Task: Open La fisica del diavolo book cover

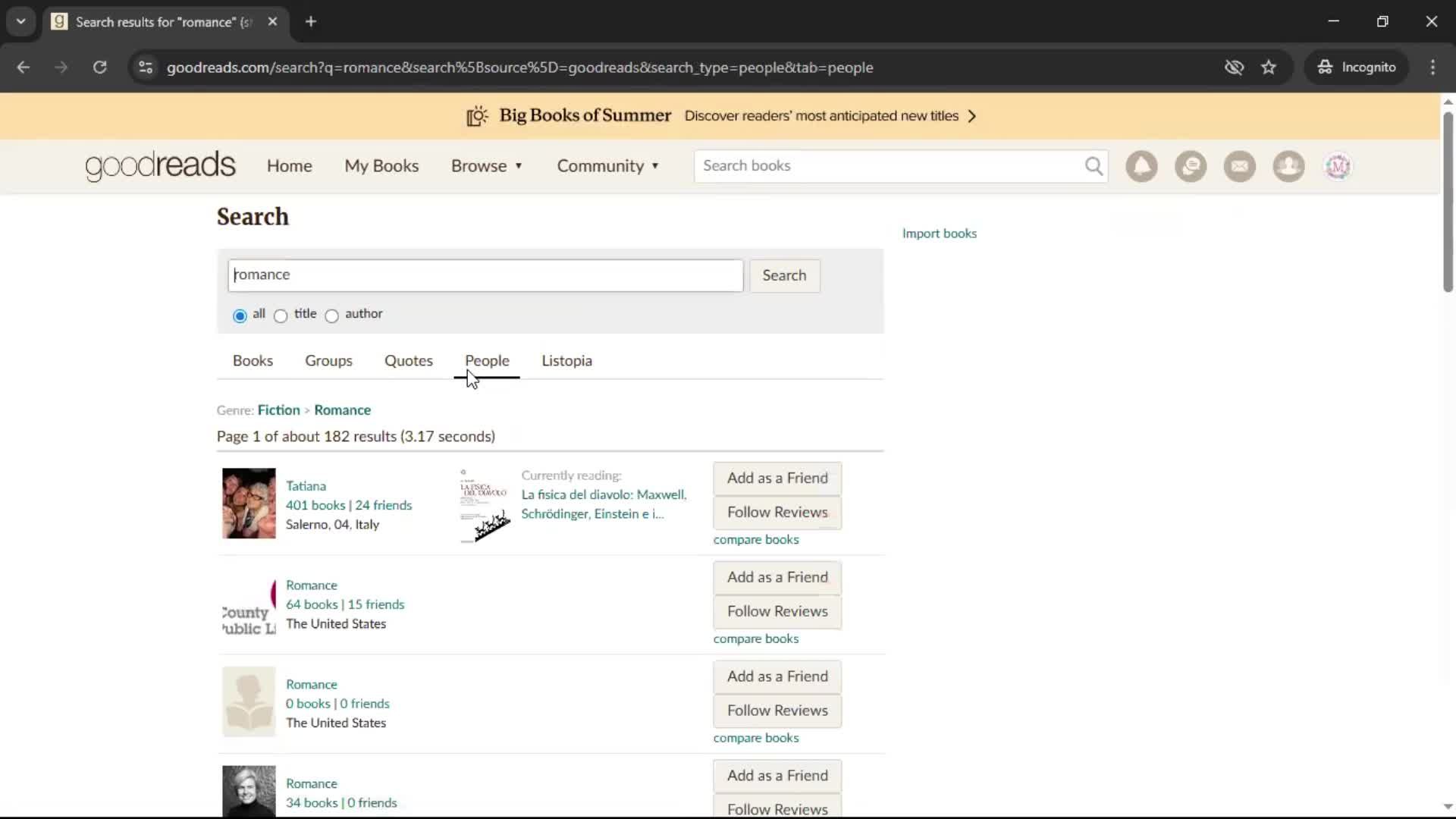Action: tap(485, 505)
